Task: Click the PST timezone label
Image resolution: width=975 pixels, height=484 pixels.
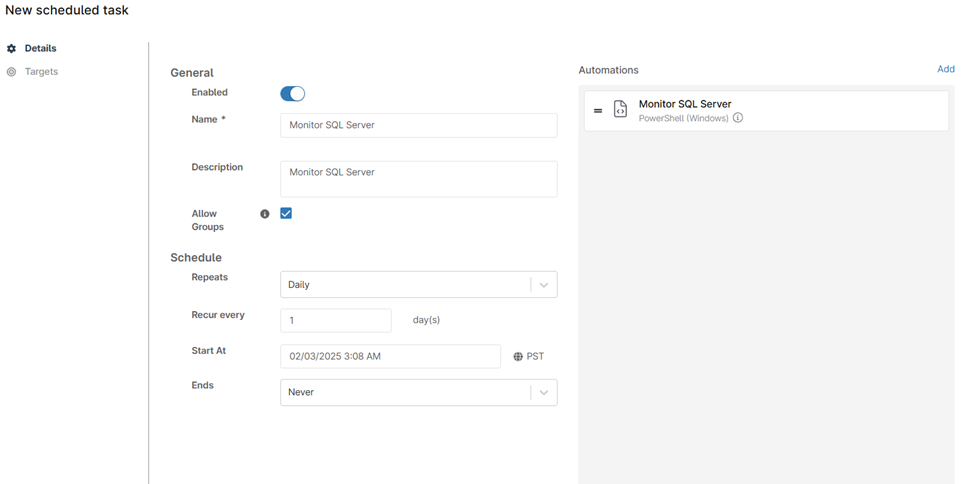Action: coord(535,356)
